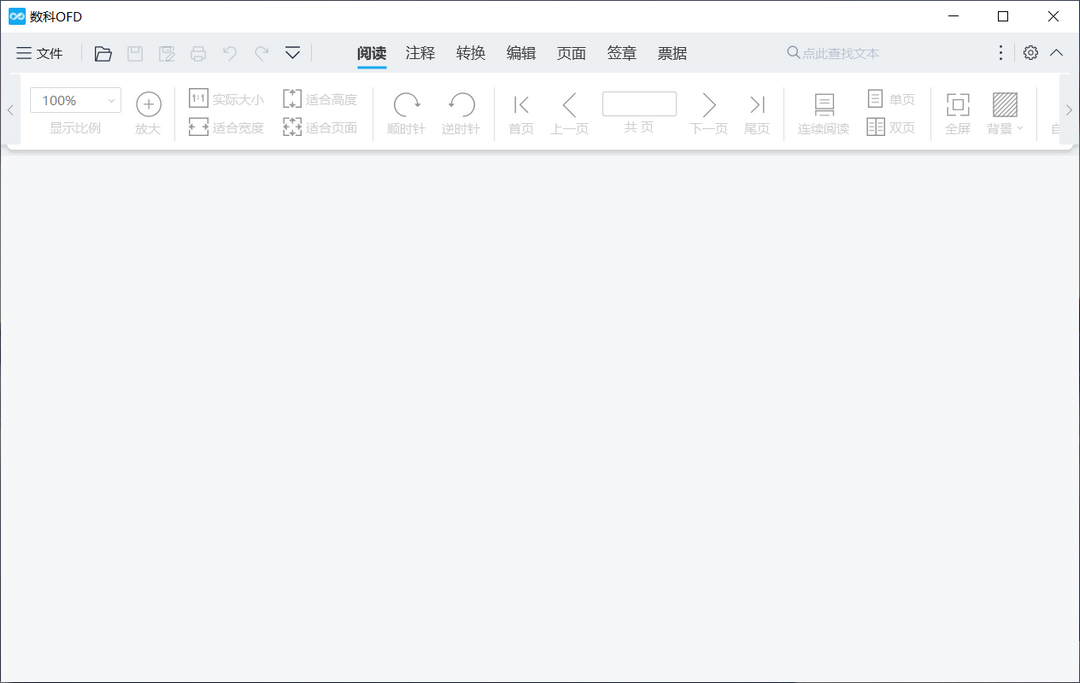Toggle continuous reading mode (连续阅读)
The width and height of the screenshot is (1080, 683).
point(823,114)
